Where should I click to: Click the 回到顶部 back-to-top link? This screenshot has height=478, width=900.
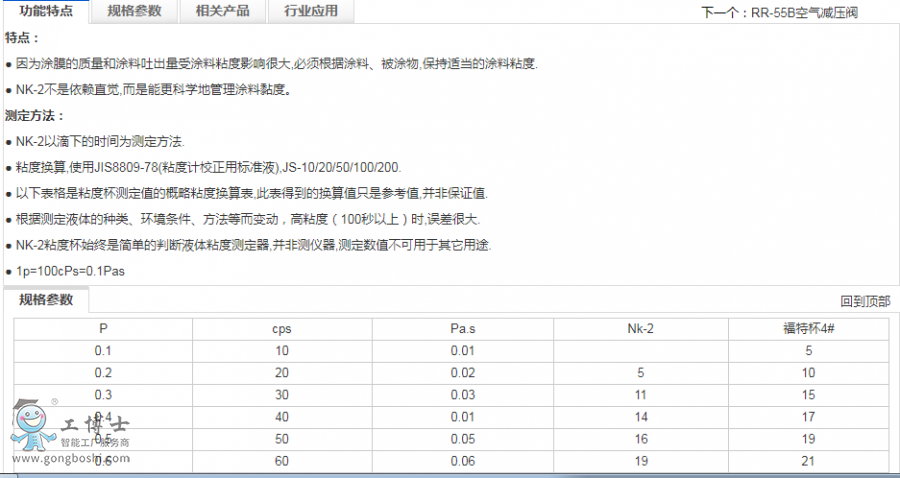(864, 301)
